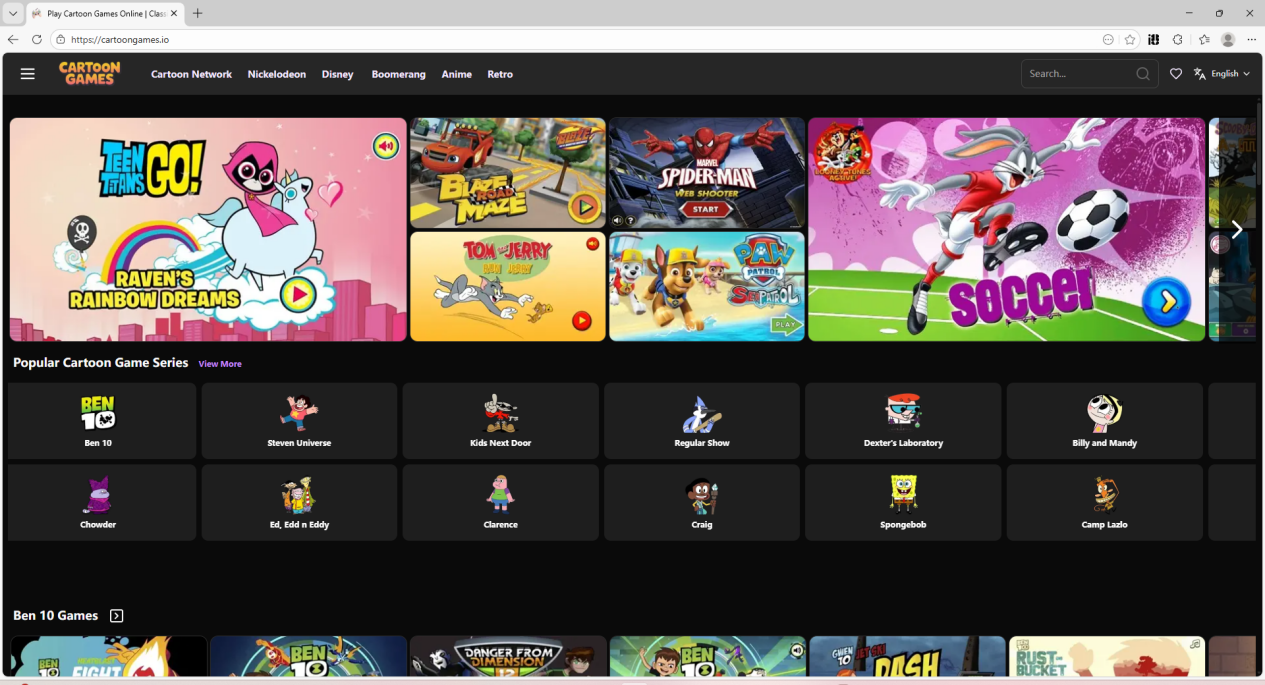Open the Nickelodeon menu item
The image size is (1265, 685).
click(277, 74)
